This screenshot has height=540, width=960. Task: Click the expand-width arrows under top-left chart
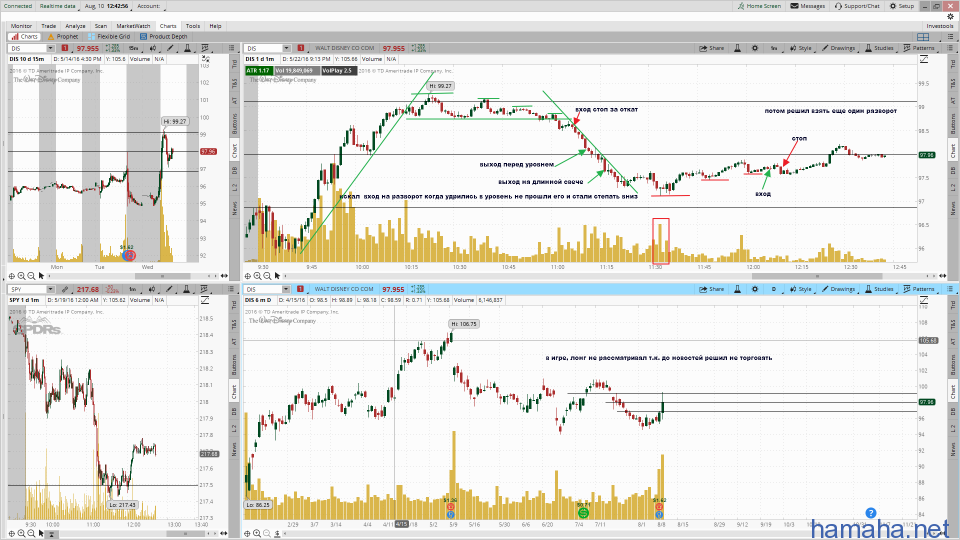pos(223,276)
